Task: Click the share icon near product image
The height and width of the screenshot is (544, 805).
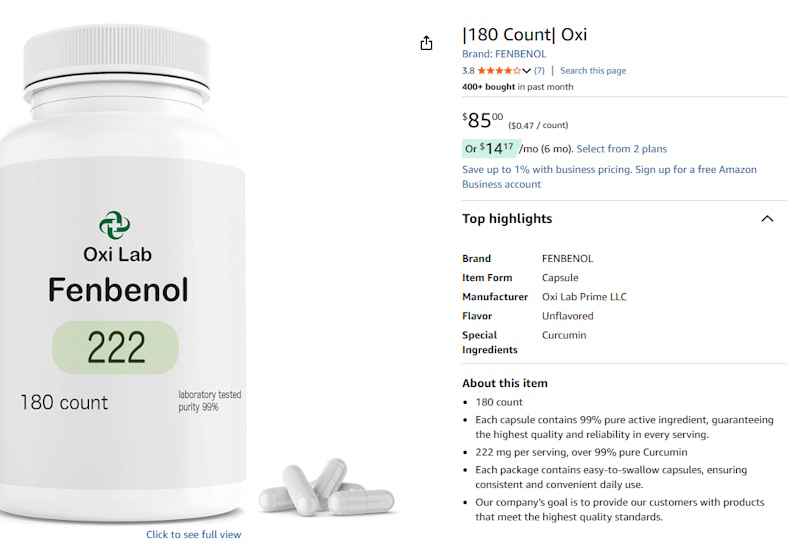Action: pos(426,43)
